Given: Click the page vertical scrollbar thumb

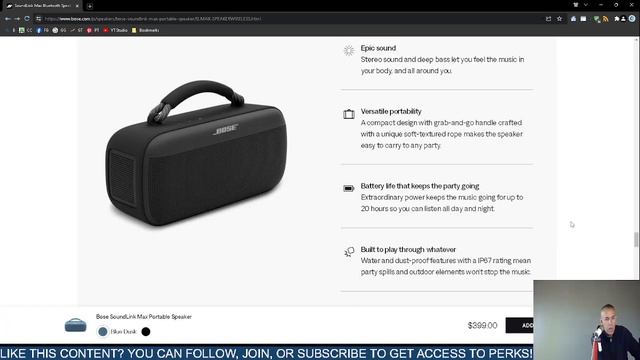Looking at the screenshot, I should pos(636,239).
